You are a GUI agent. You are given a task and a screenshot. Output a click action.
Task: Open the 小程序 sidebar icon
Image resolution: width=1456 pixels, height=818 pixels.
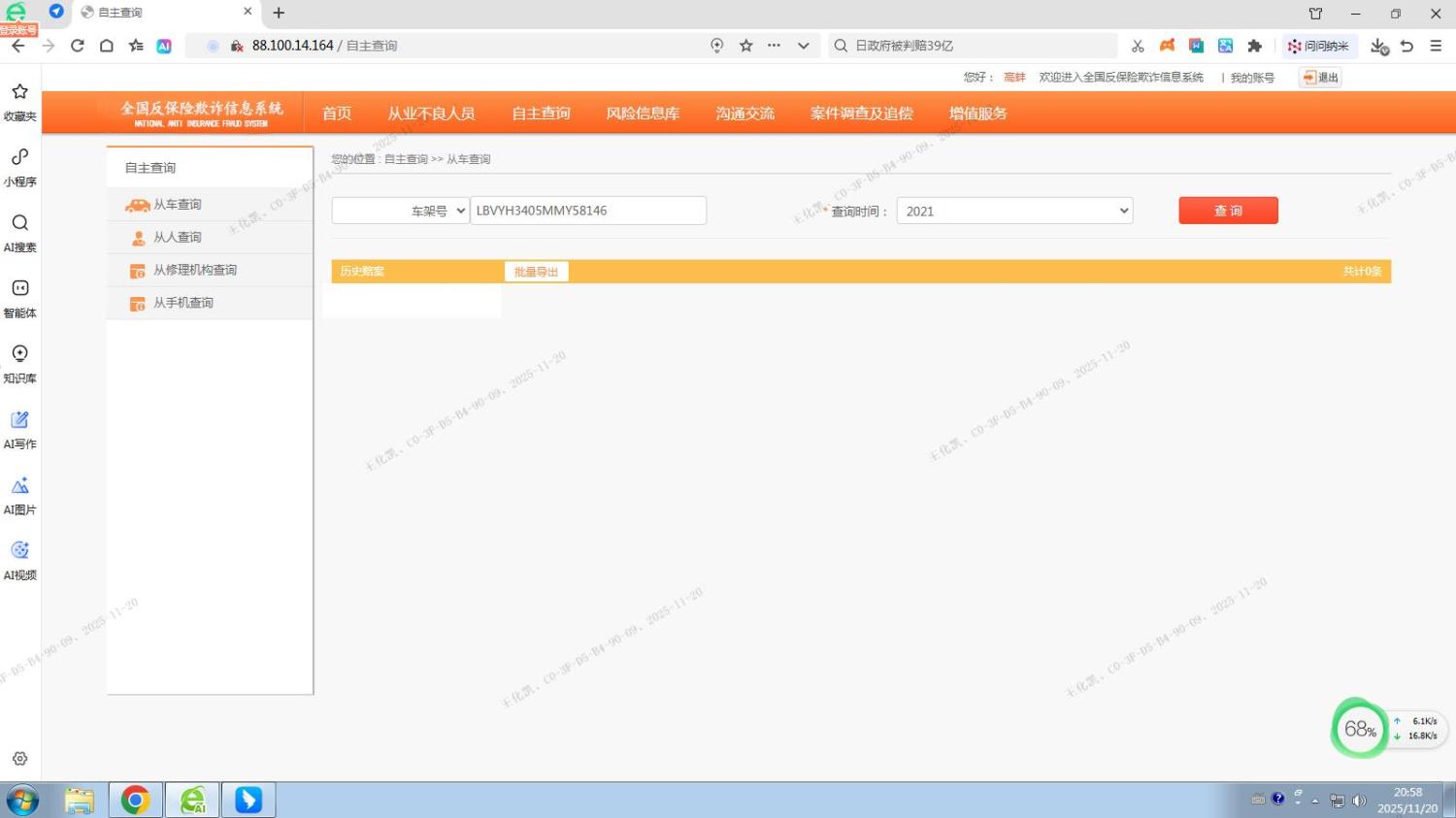coord(19,157)
